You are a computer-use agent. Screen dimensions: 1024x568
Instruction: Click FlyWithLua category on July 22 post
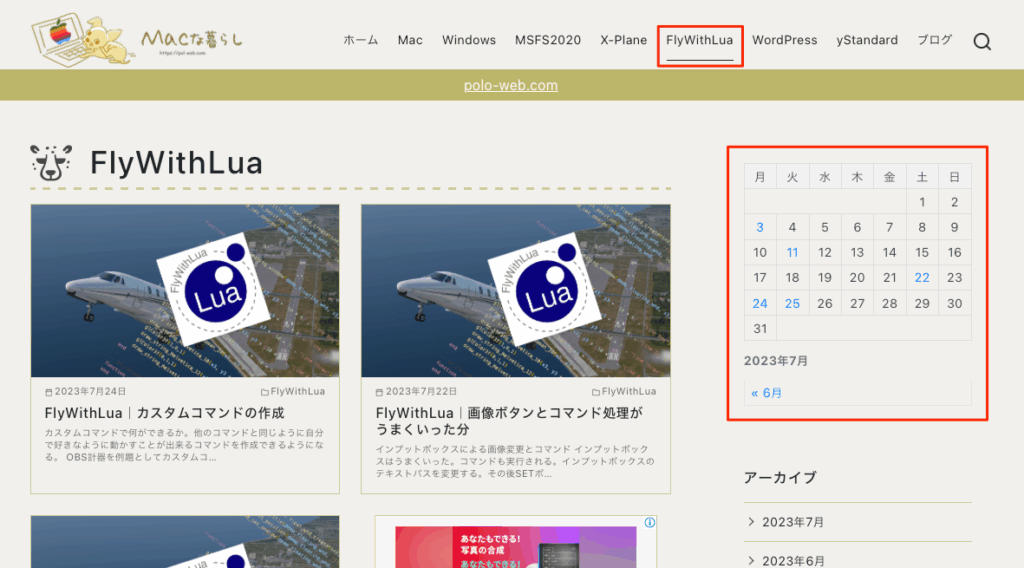624,392
